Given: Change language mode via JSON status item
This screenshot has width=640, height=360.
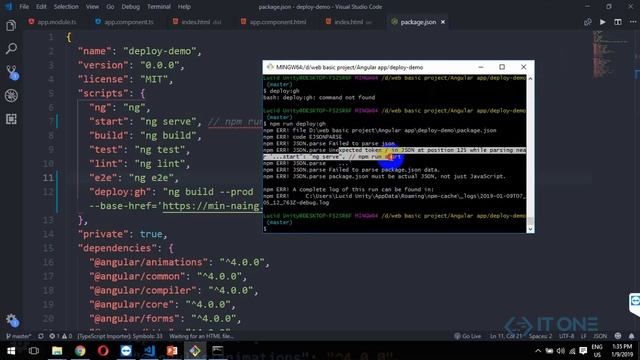Looking at the screenshot, I should pos(600,336).
